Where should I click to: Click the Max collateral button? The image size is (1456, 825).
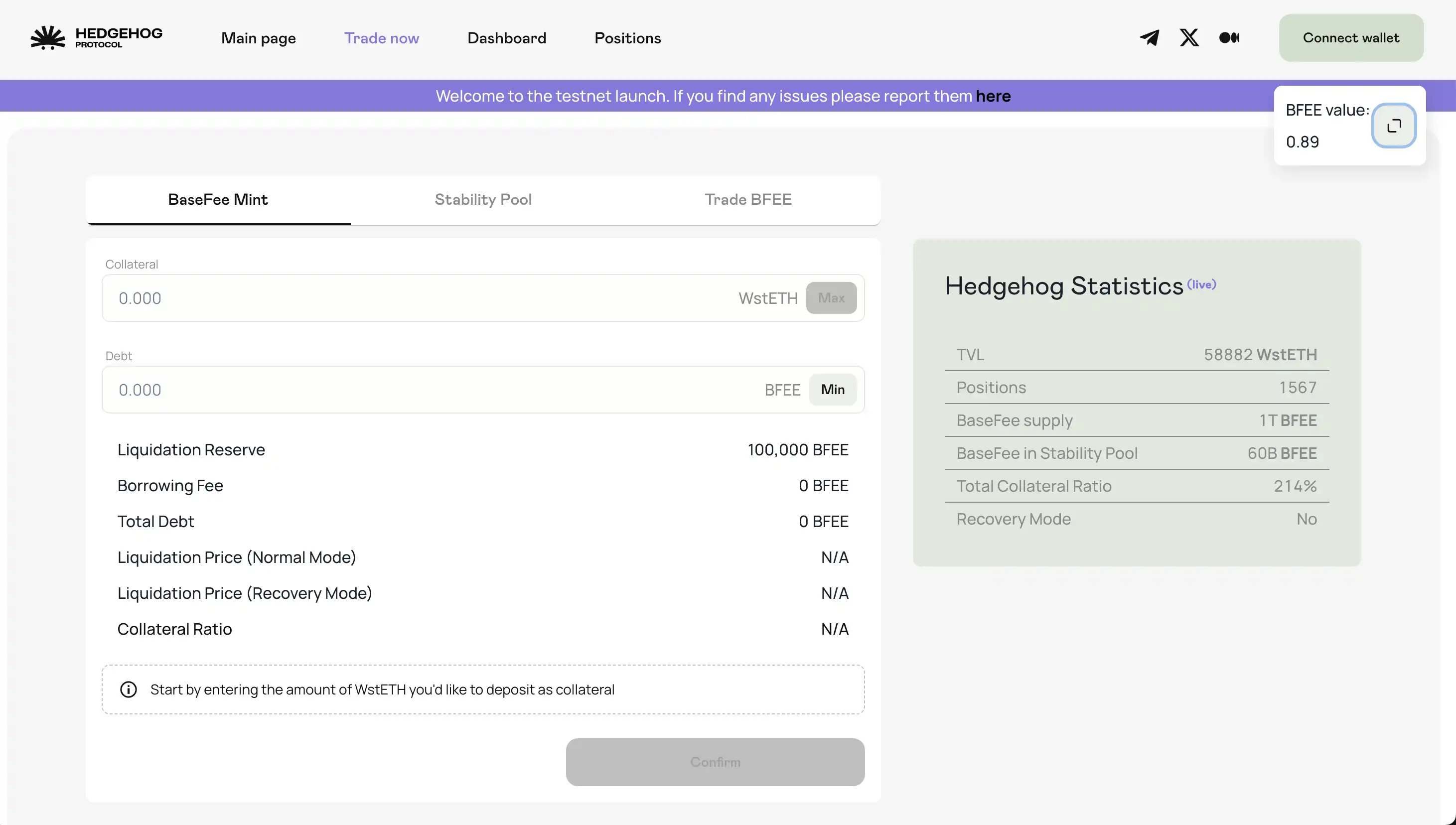click(831, 298)
